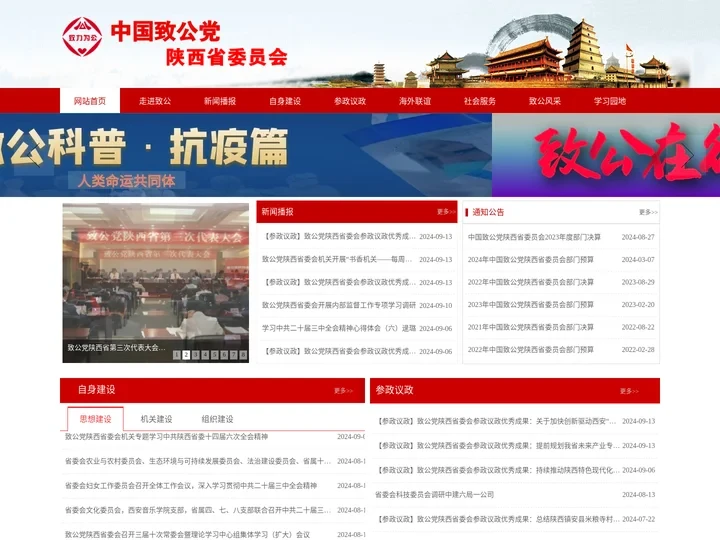Open article 省委会科技委员会调研中建六局一公司
The width and height of the screenshot is (720, 540).
434,495
